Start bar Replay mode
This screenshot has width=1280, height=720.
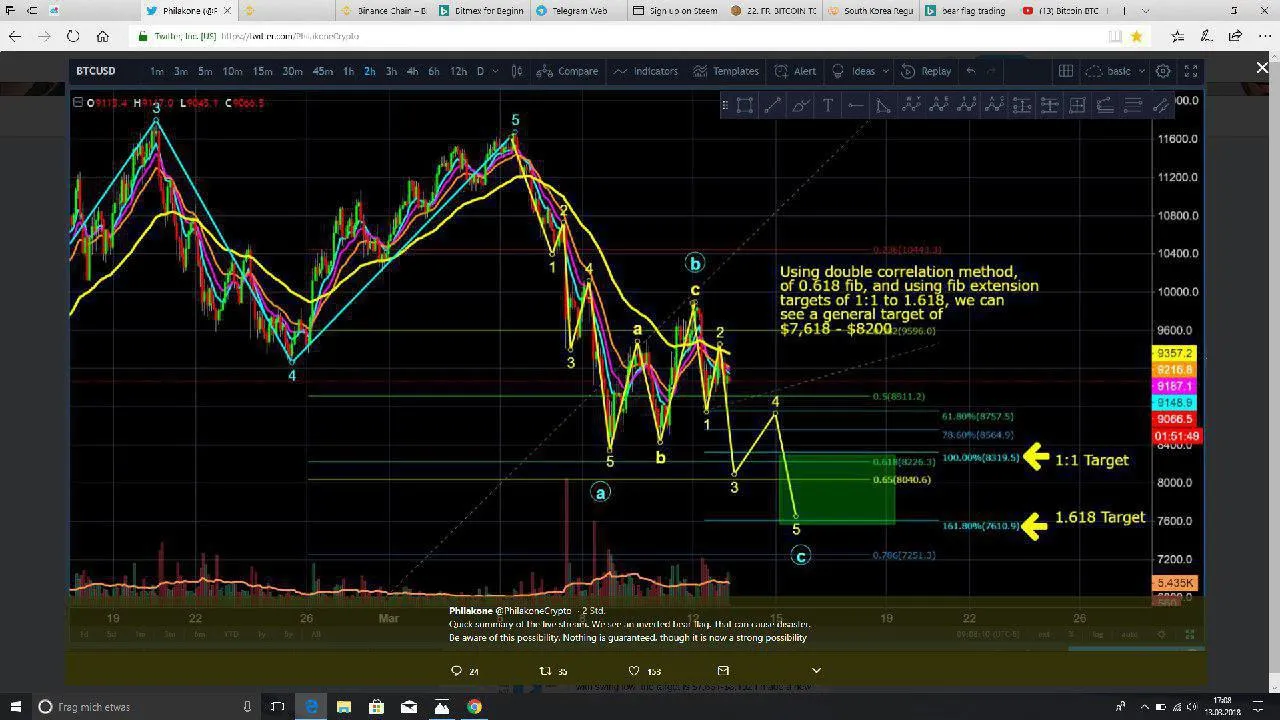click(x=926, y=71)
